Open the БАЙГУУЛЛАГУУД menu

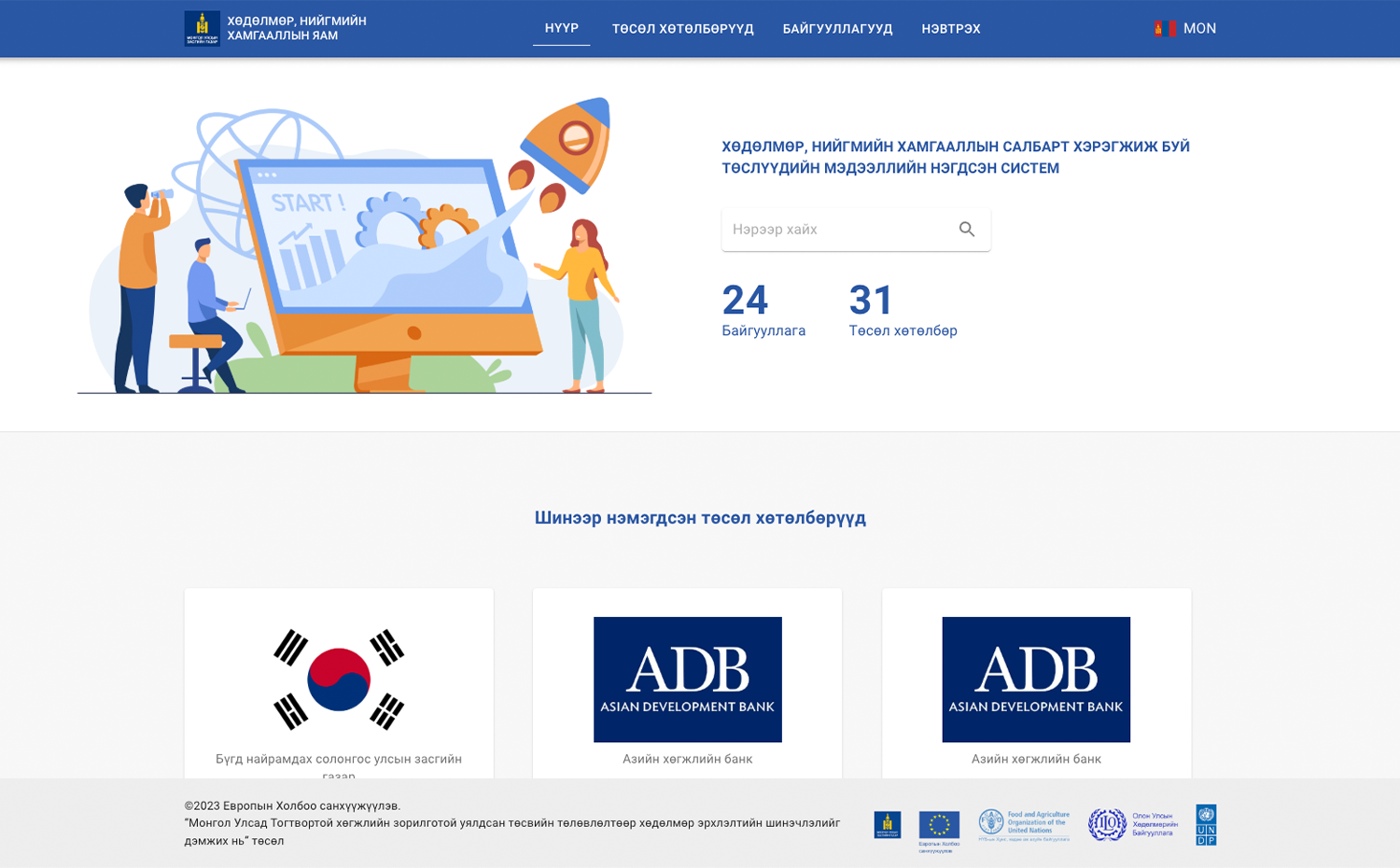(837, 28)
